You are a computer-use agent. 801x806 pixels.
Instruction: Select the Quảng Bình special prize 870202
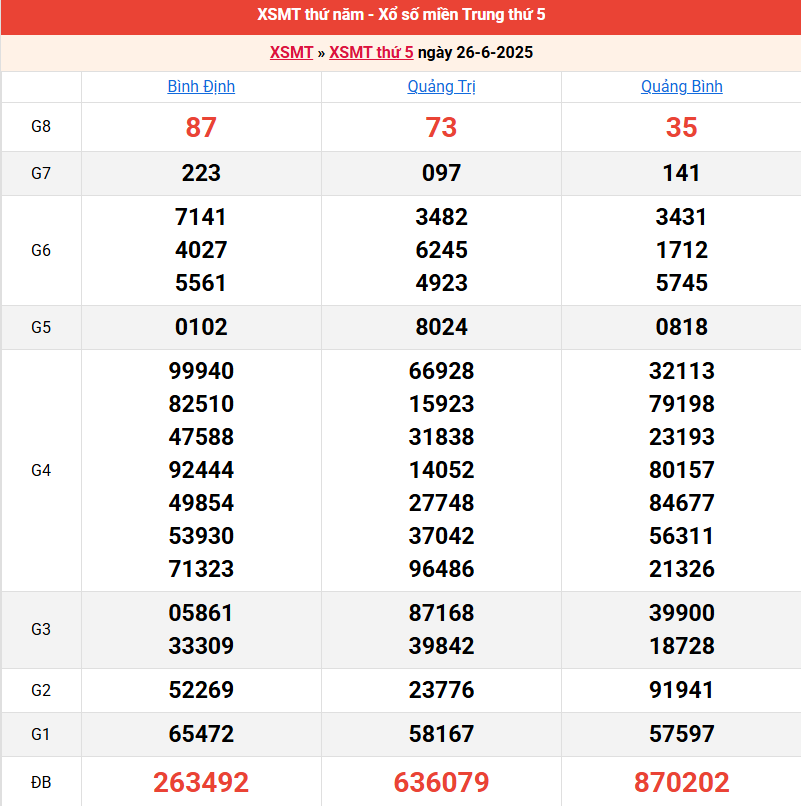(681, 782)
